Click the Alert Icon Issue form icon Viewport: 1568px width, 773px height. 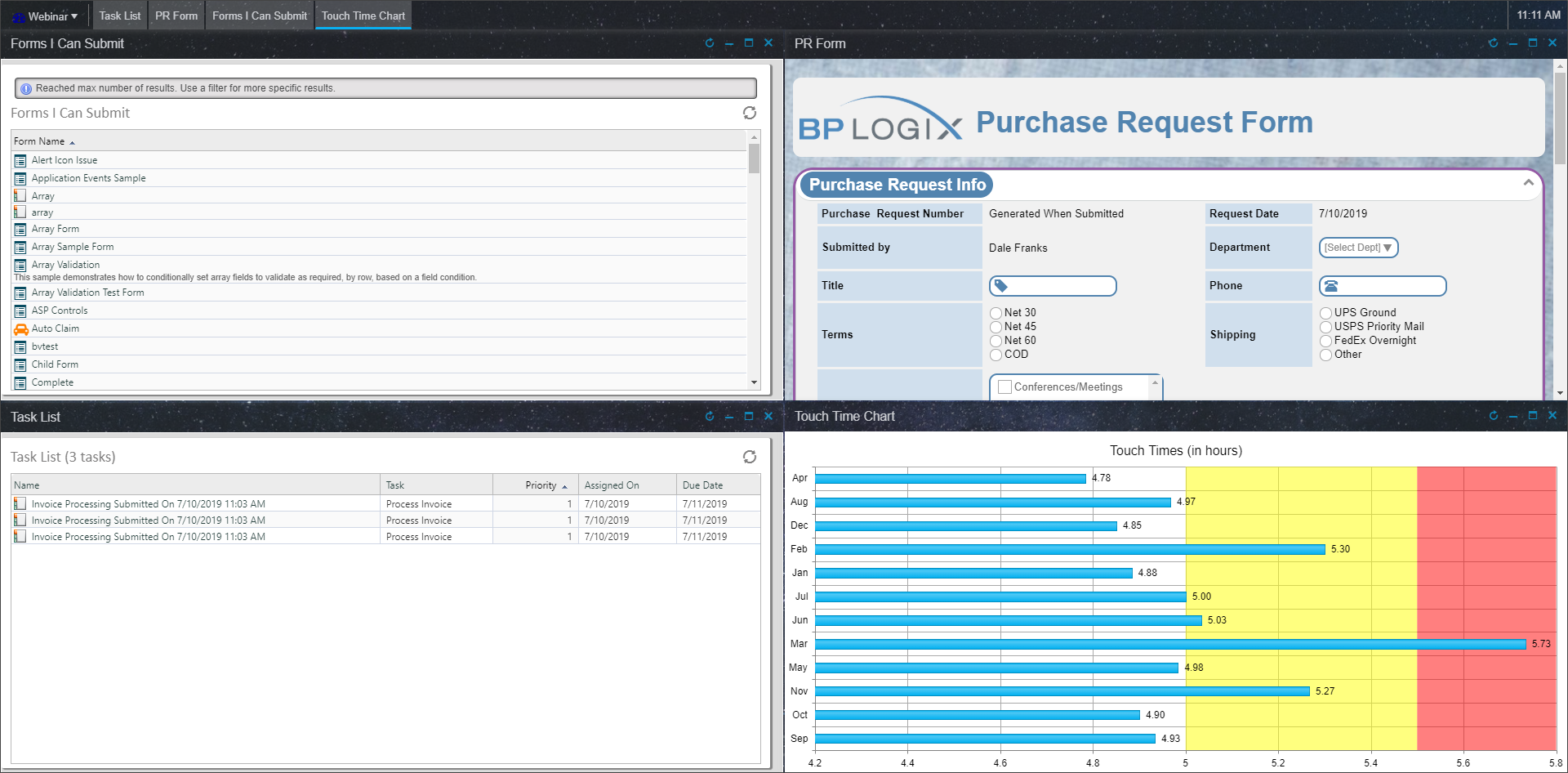pyautogui.click(x=20, y=161)
